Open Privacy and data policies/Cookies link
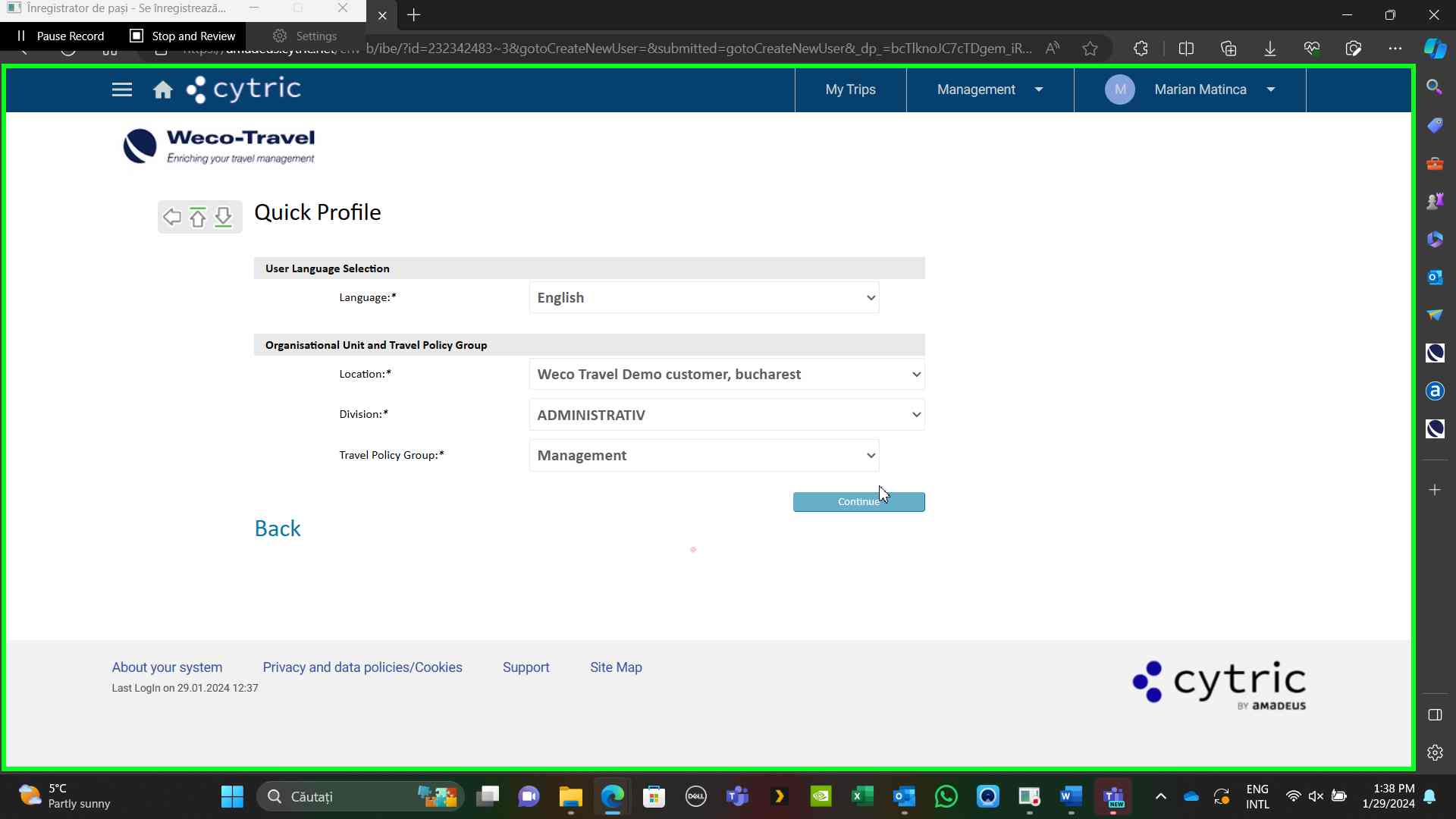This screenshot has width=1456, height=819. coord(362,667)
